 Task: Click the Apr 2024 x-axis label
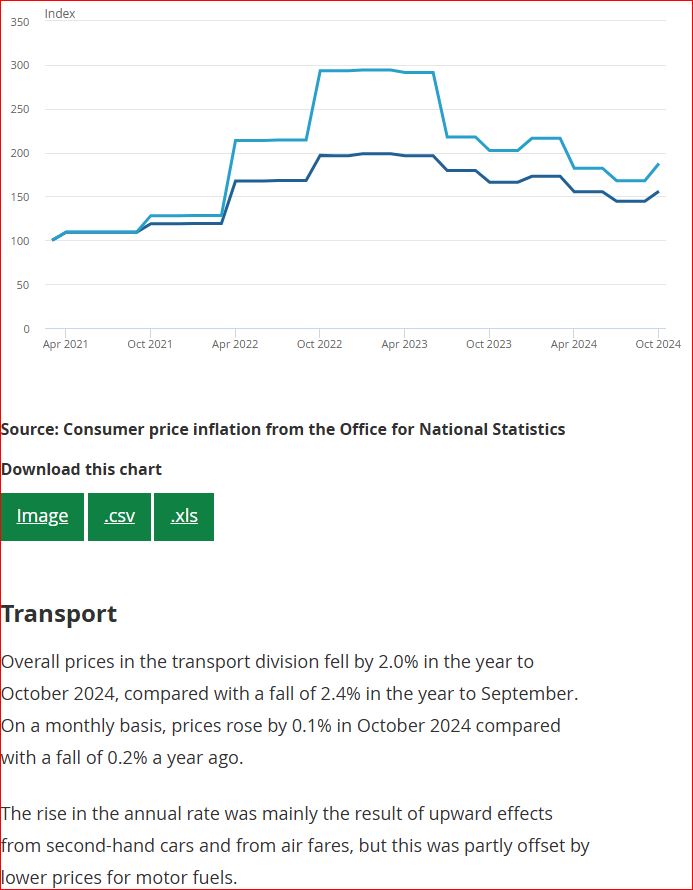pos(574,344)
